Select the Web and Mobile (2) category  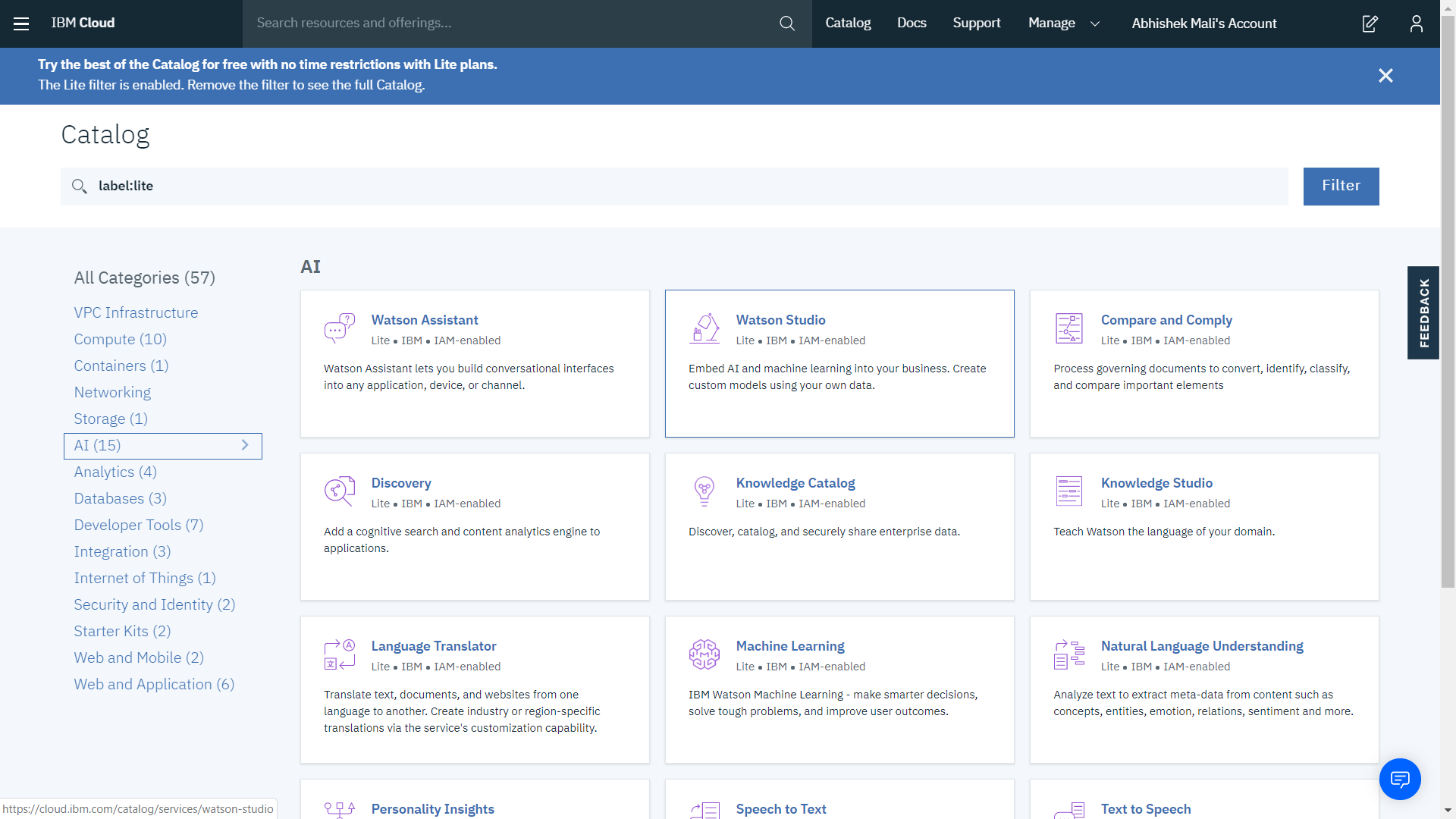(139, 657)
